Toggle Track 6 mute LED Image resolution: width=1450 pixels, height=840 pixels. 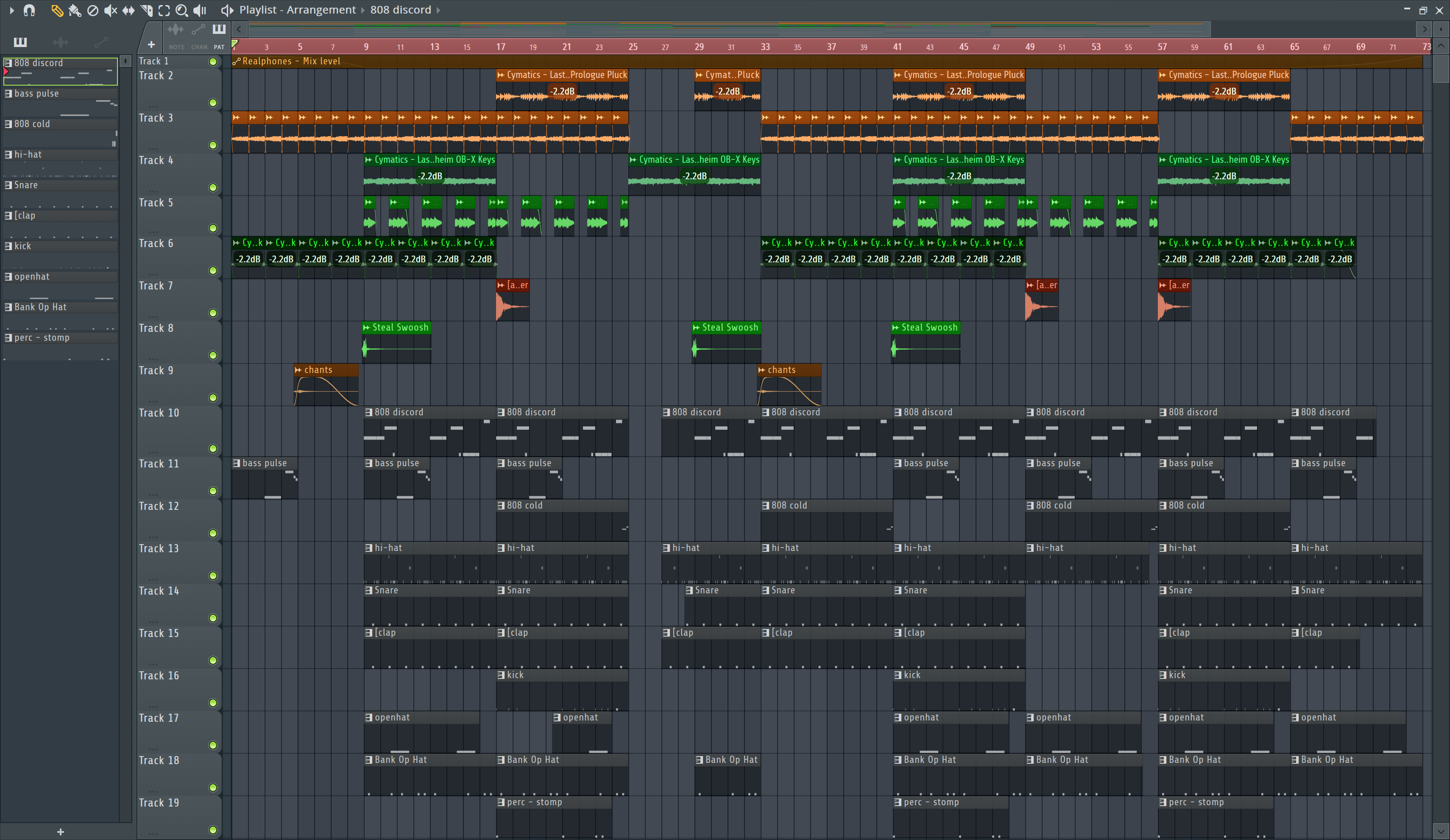[x=213, y=270]
